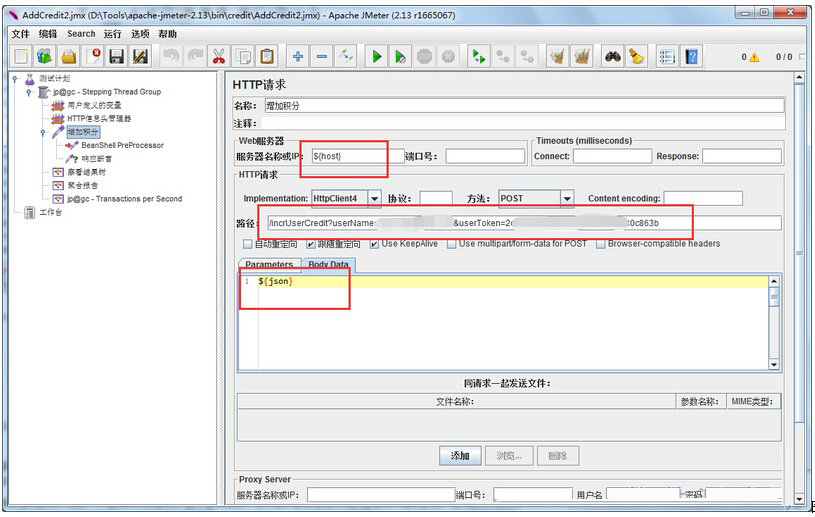Click the Remote Stop All icon

pos(503,56)
